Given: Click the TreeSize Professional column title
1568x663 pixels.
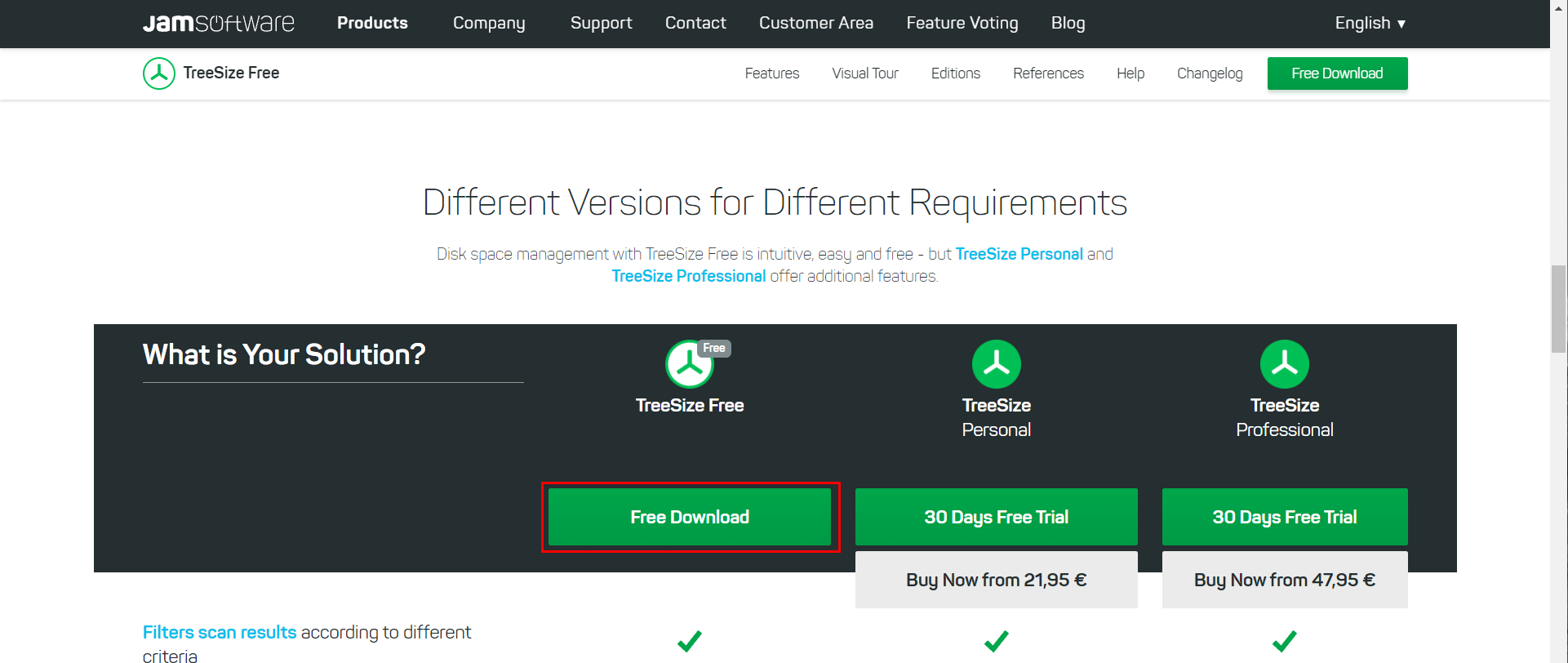Looking at the screenshot, I should tap(1284, 417).
